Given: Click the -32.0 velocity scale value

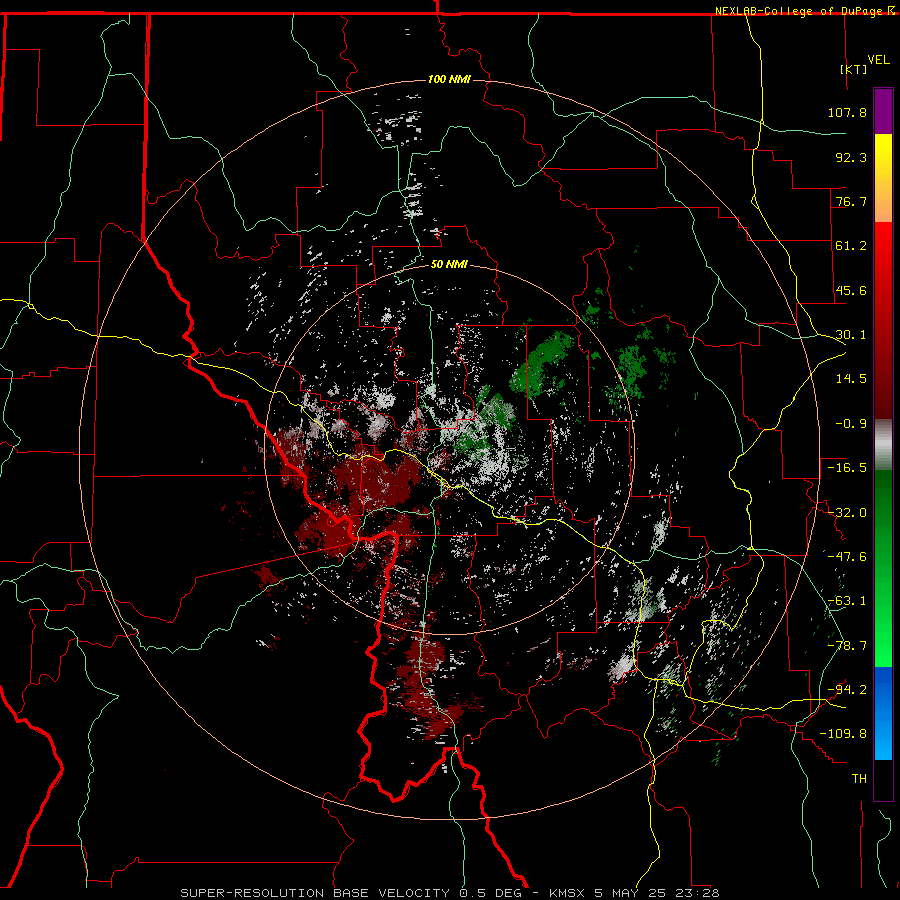Looking at the screenshot, I should (847, 513).
